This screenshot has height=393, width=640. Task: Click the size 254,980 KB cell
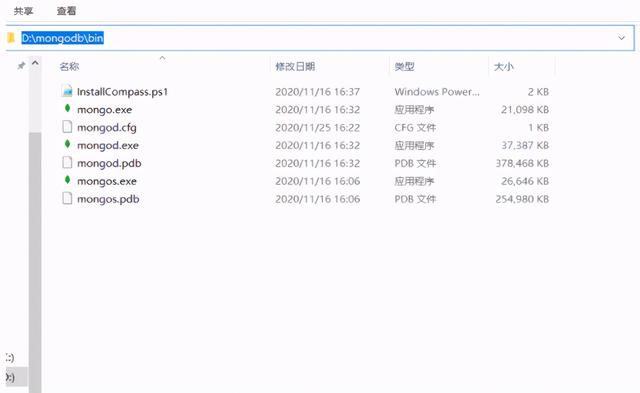pyautogui.click(x=522, y=200)
